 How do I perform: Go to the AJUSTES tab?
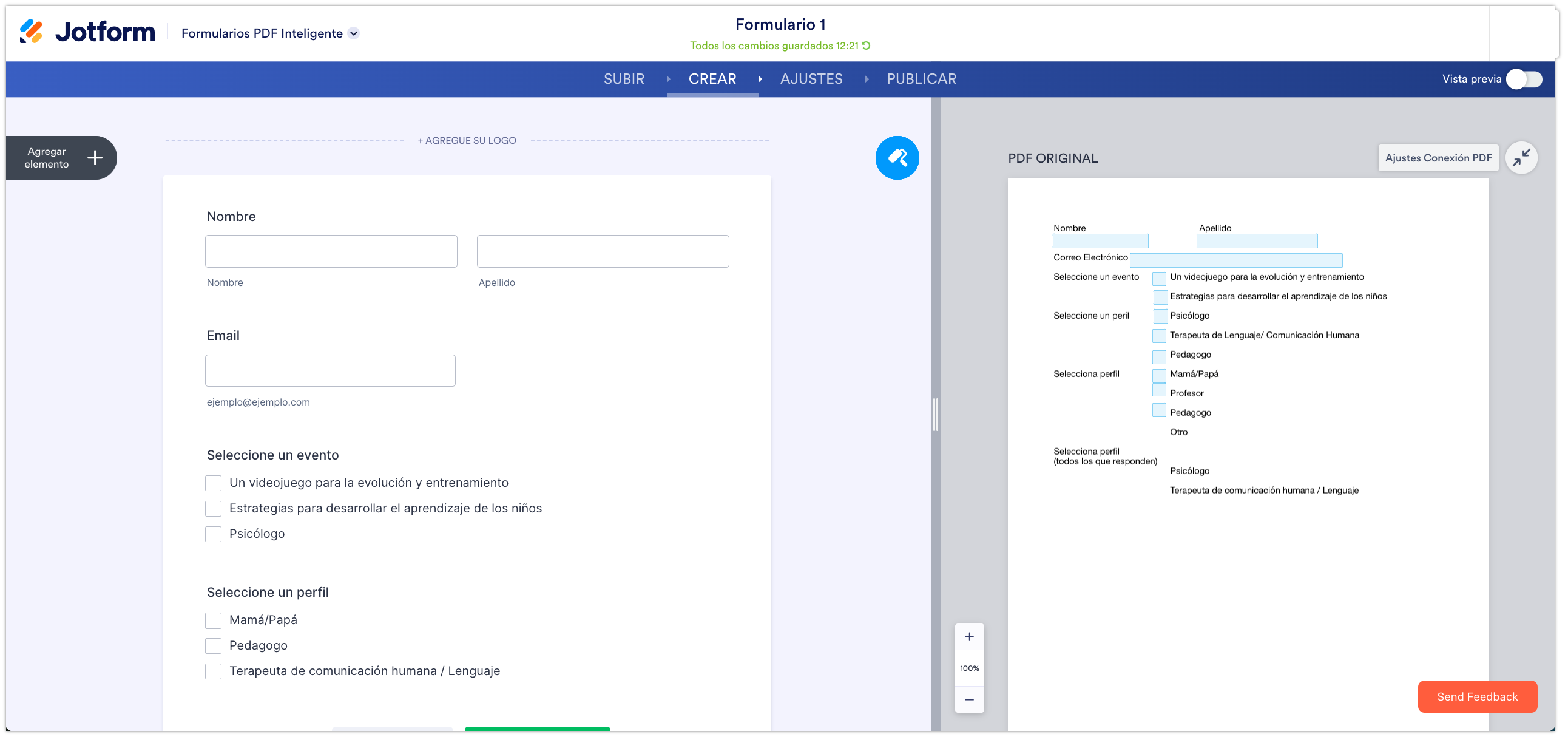tap(811, 79)
